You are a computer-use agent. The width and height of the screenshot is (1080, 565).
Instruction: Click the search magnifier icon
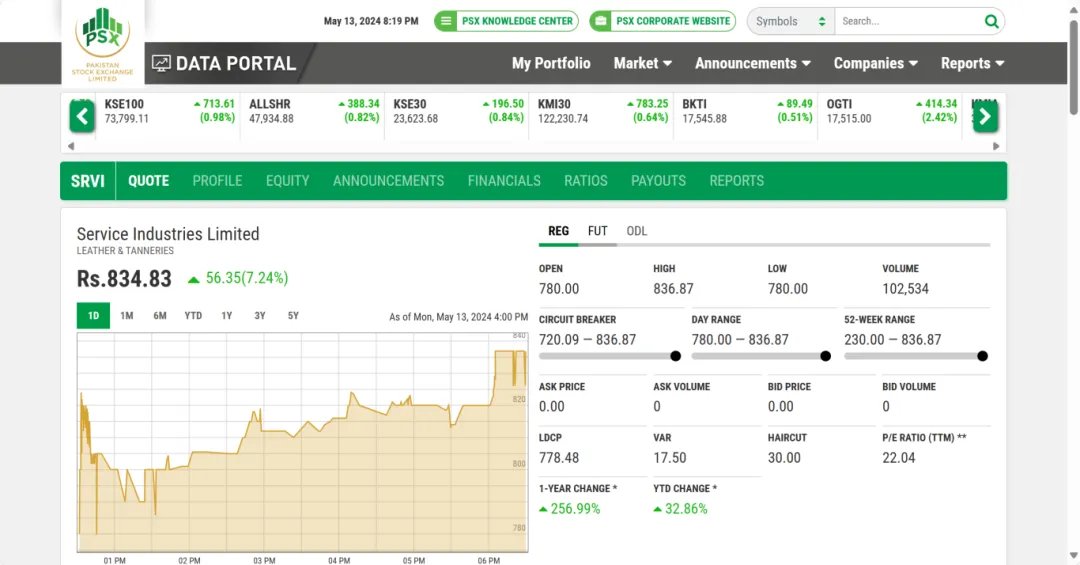pos(991,21)
